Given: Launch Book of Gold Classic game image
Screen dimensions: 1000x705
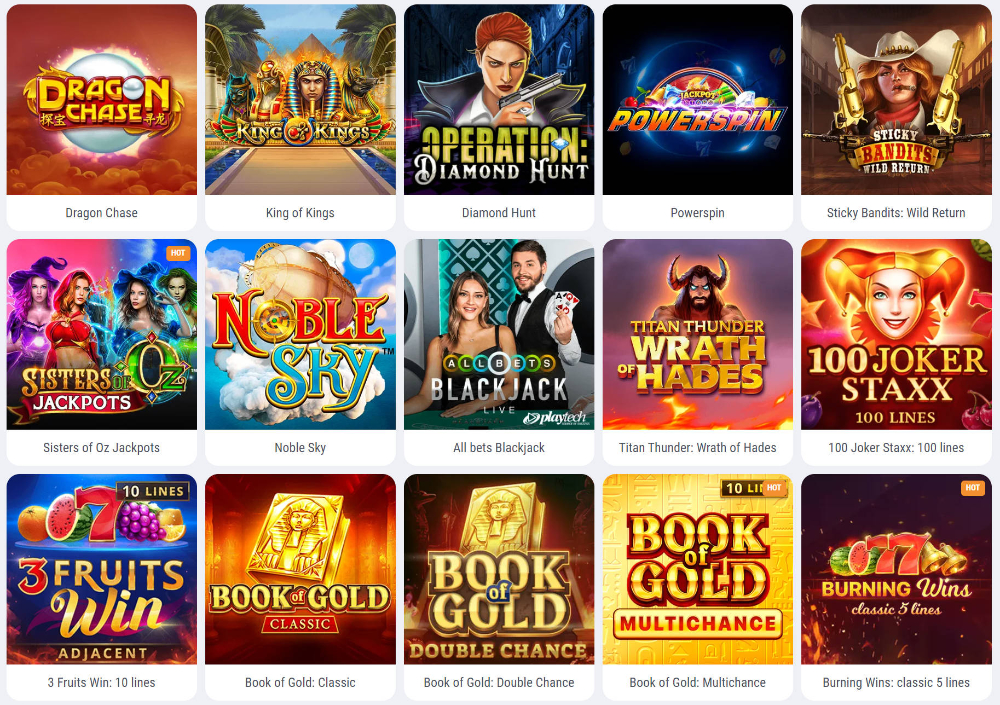Looking at the screenshot, I should 300,569.
